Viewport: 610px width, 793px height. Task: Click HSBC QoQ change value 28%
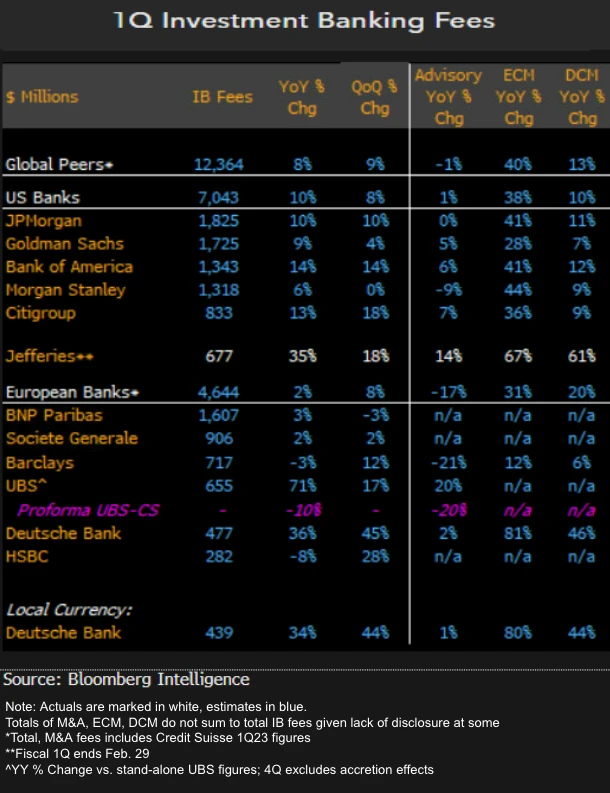point(375,557)
